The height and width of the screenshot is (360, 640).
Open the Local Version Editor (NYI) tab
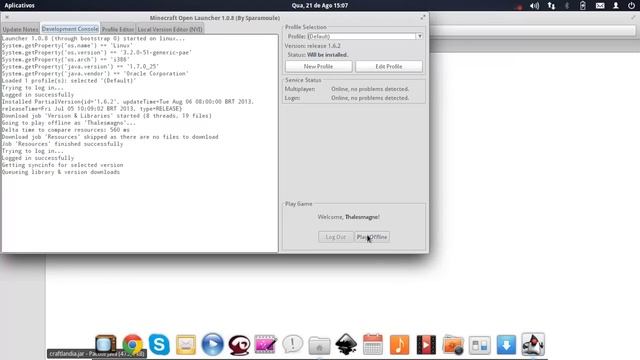tap(170, 29)
